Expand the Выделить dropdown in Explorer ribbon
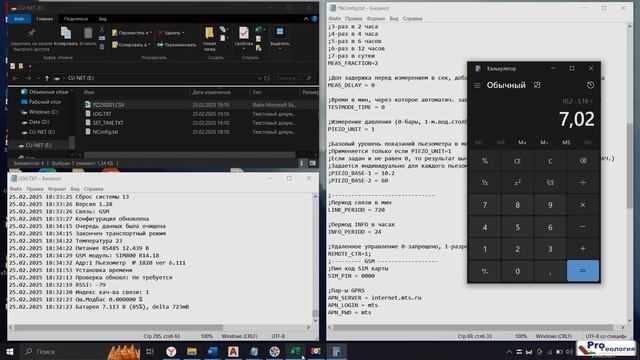 [x=280, y=49]
